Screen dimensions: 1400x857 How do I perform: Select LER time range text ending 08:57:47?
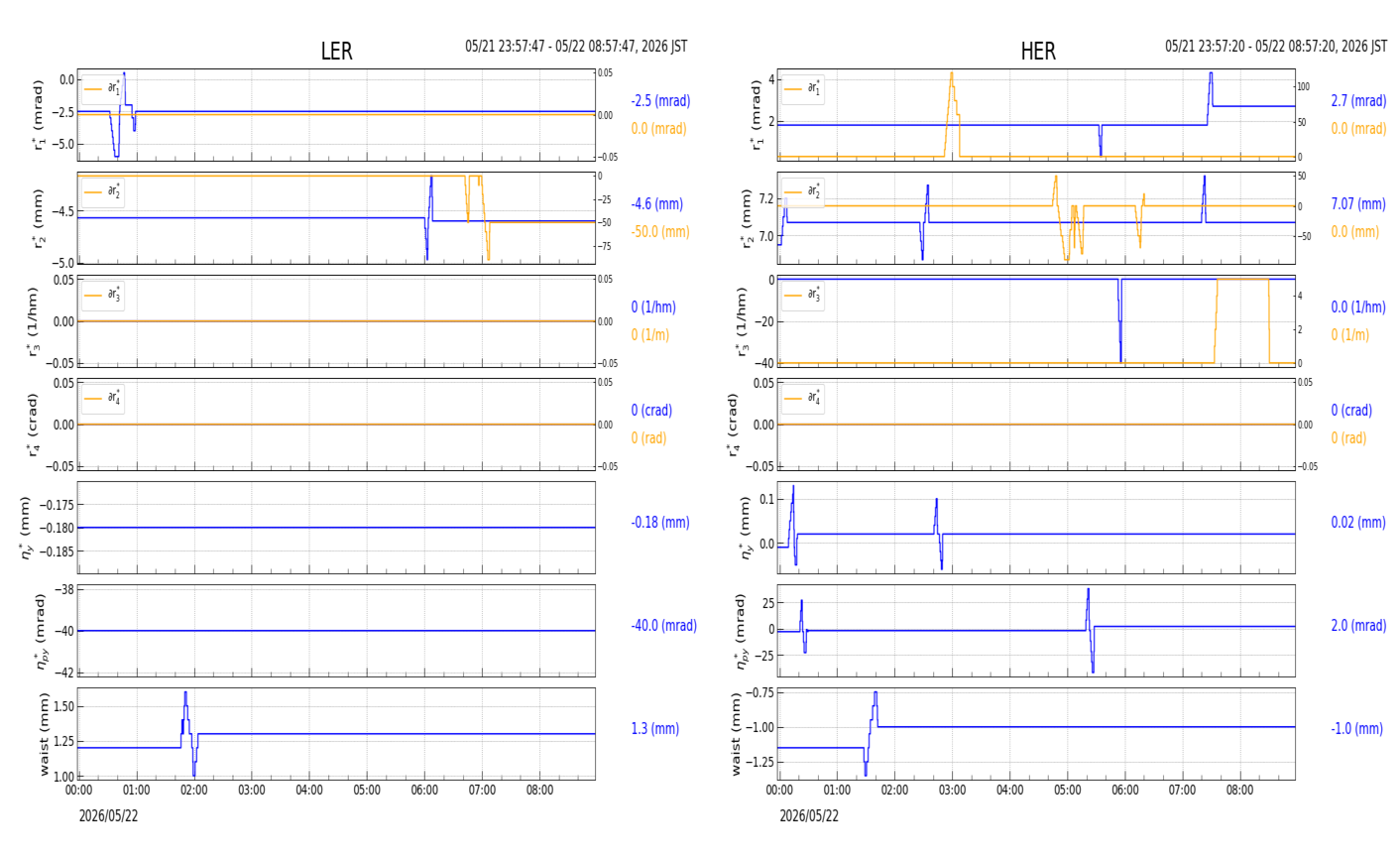(x=576, y=47)
